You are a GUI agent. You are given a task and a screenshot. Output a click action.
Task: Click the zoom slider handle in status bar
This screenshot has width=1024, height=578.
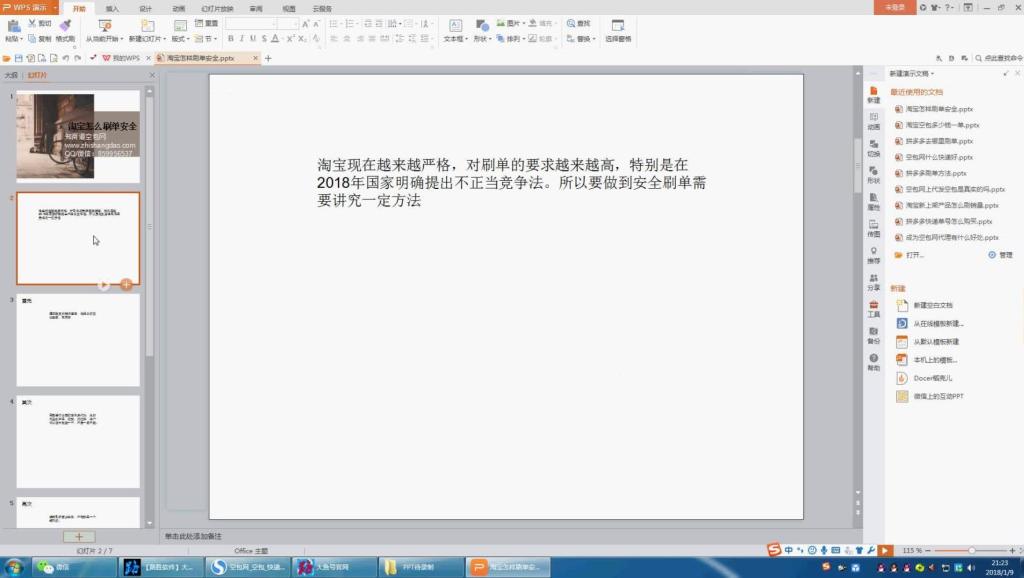pyautogui.click(x=971, y=551)
